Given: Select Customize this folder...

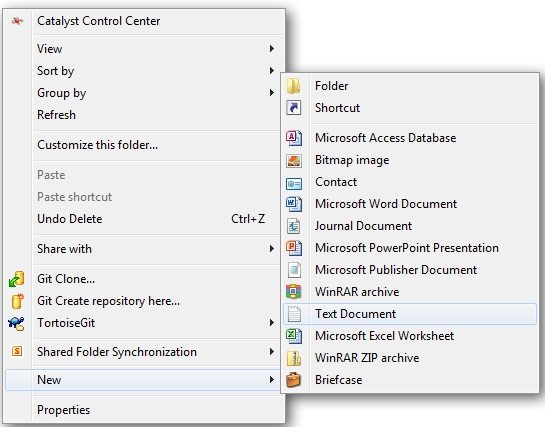Looking at the screenshot, I should point(144,145).
